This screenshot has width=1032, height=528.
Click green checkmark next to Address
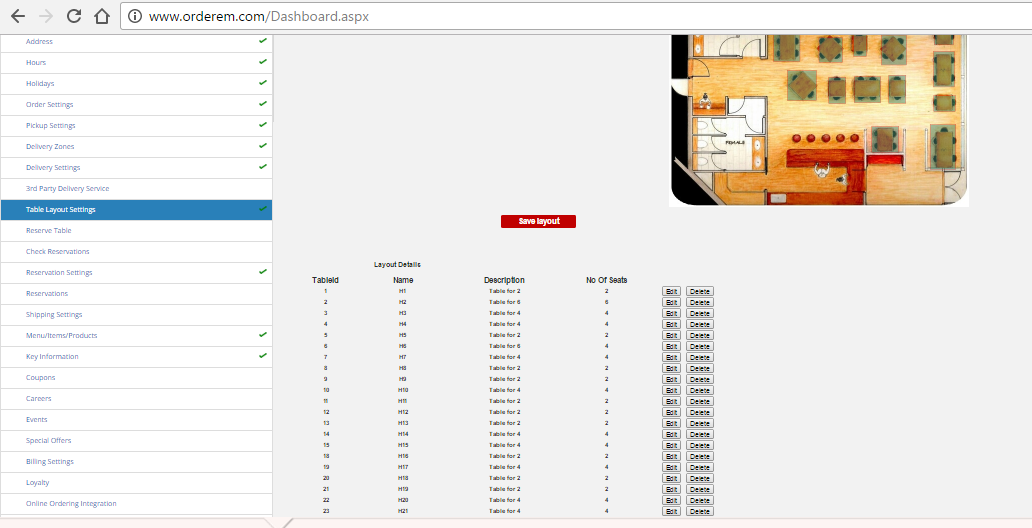click(x=262, y=41)
